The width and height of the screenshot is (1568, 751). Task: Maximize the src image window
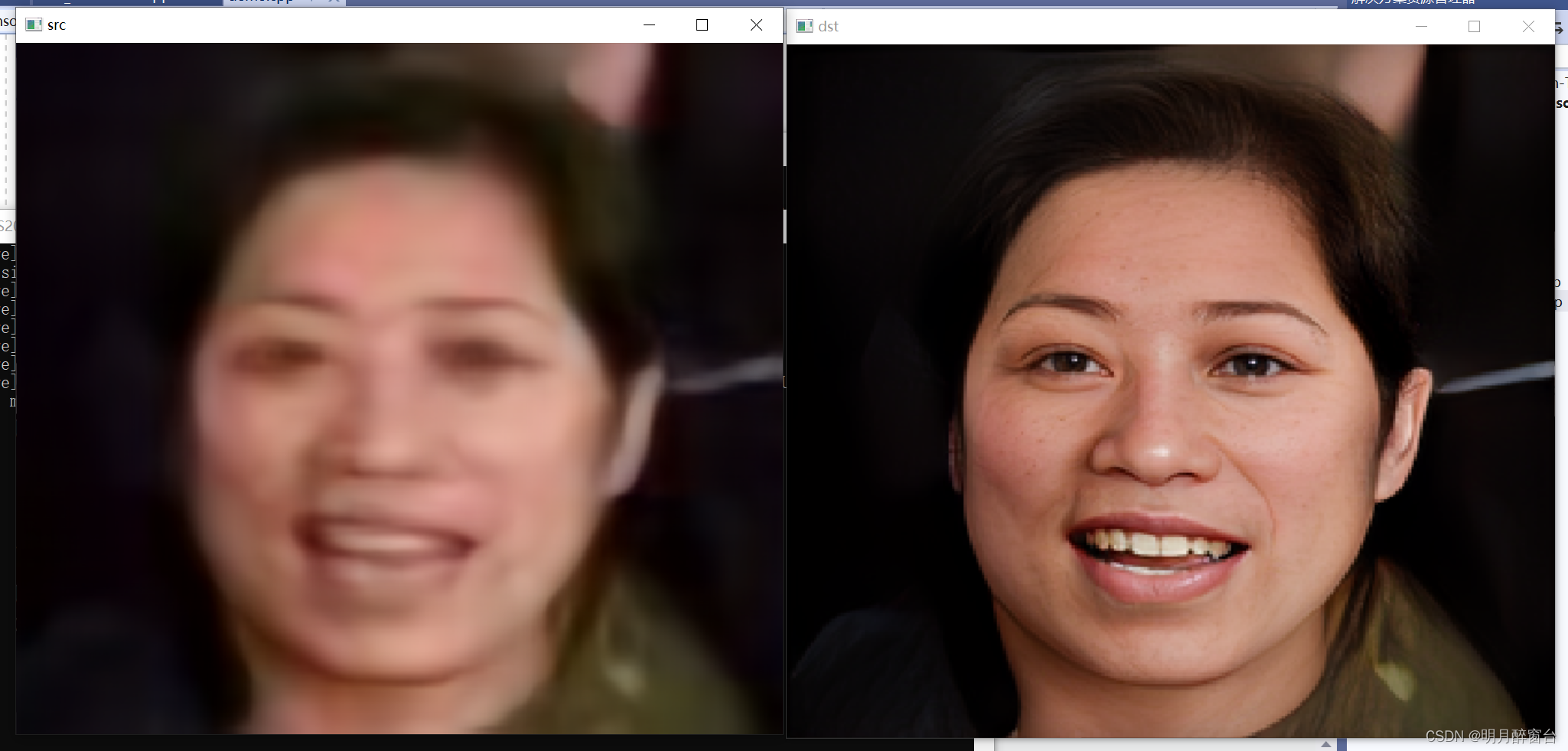coord(702,25)
